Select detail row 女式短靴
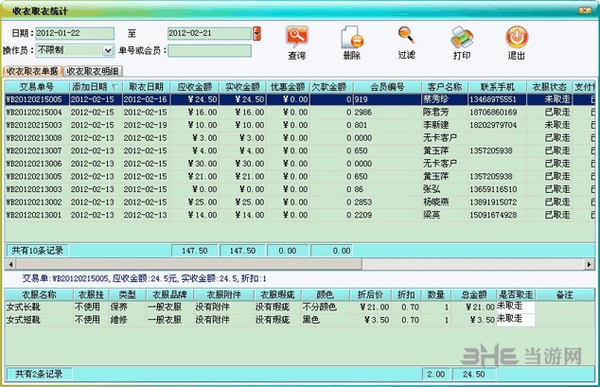This screenshot has width=600, height=387. [x=300, y=320]
